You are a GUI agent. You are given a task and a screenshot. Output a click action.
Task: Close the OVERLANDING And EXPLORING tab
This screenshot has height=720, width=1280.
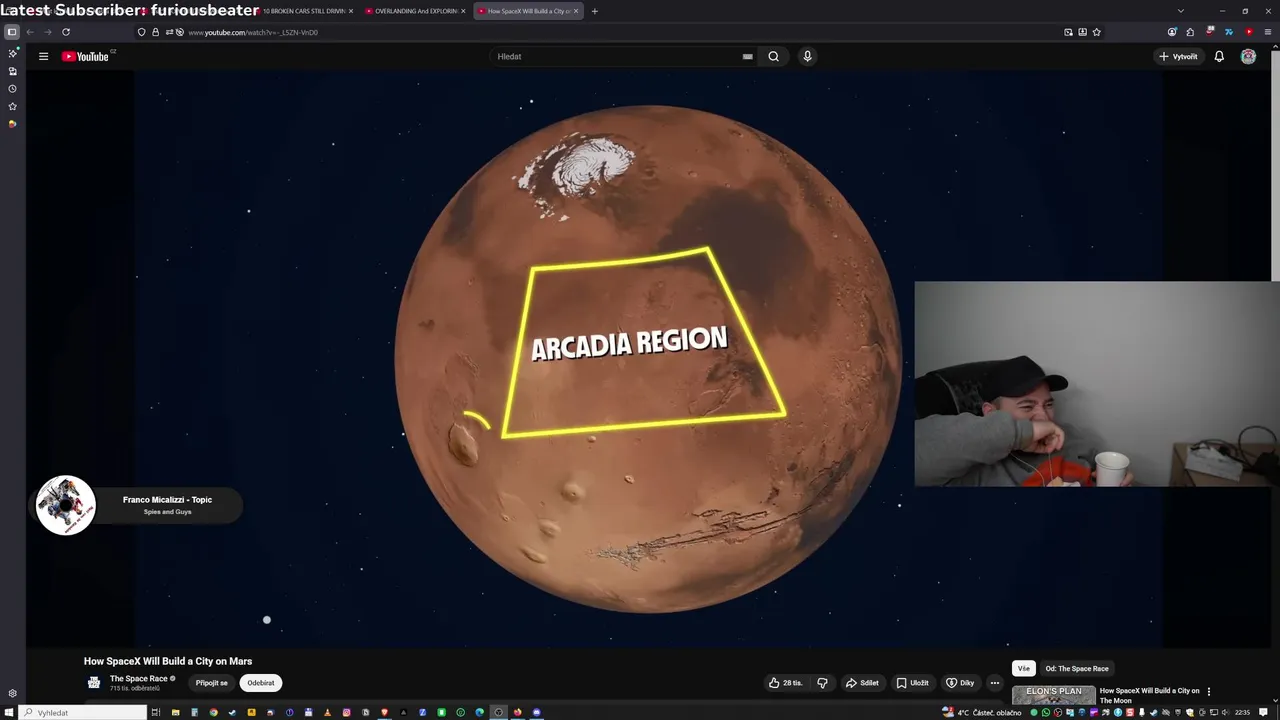click(x=463, y=11)
